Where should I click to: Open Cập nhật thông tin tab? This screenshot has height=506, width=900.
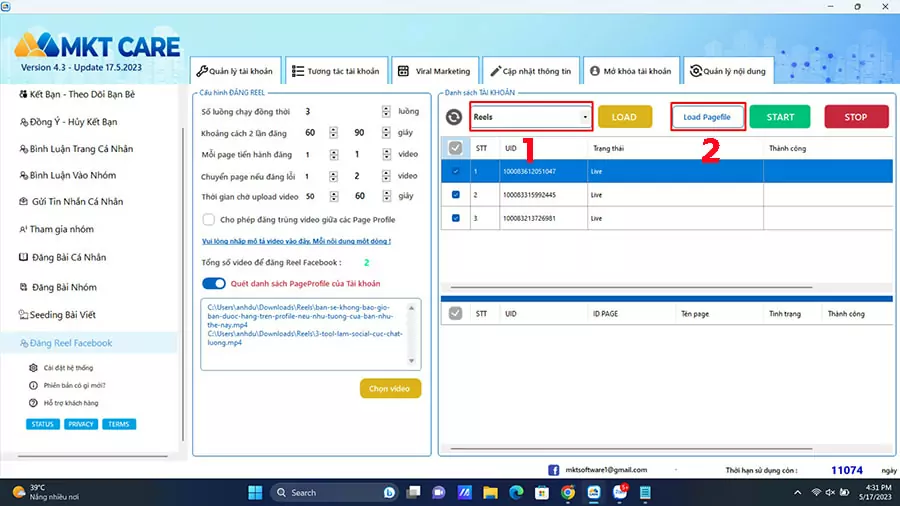530,71
